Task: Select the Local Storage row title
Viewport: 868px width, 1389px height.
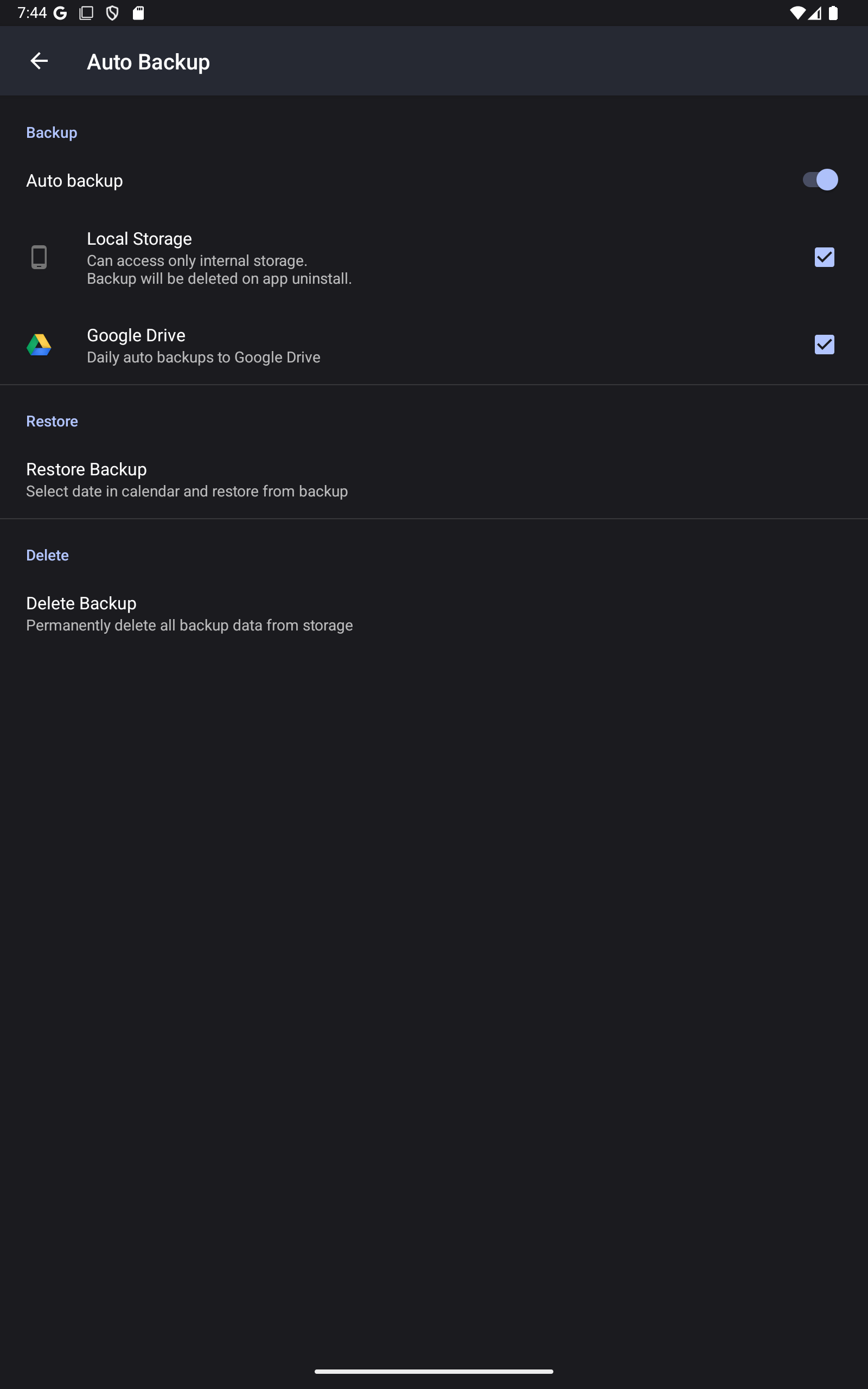Action: 139,239
